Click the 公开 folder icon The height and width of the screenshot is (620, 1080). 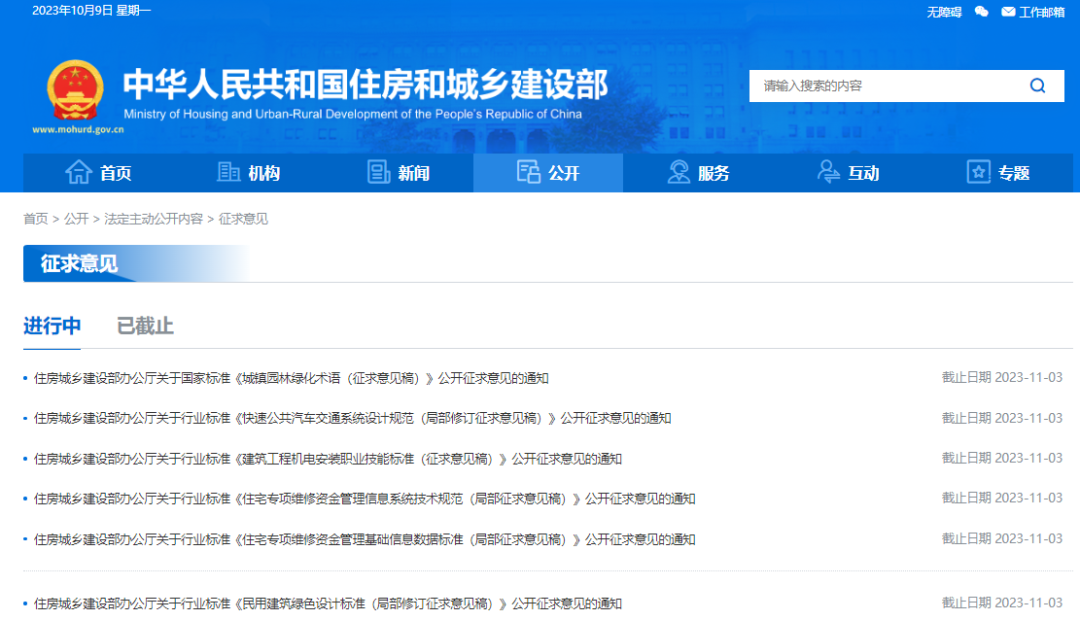coord(528,172)
